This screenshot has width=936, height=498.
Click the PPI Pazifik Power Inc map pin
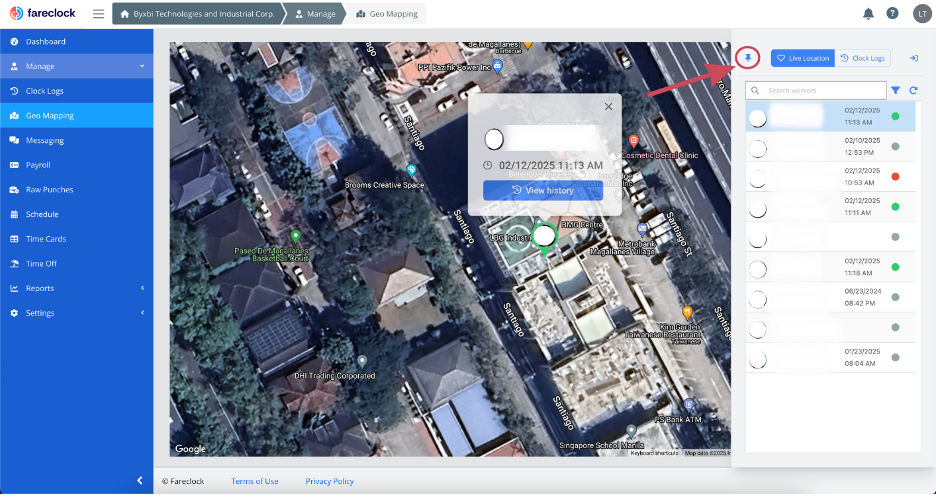click(499, 65)
